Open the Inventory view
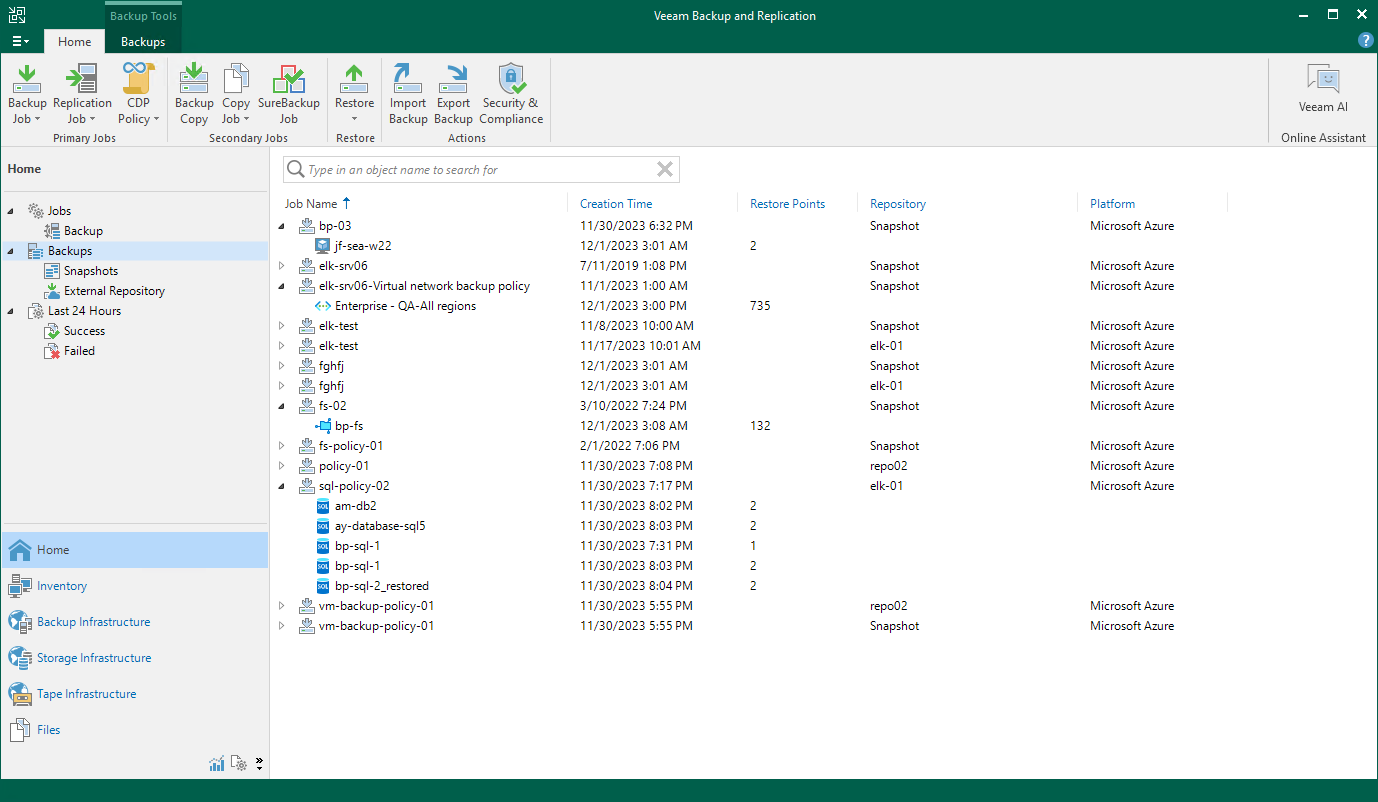Screen dimensions: 1378x802 pos(135,586)
